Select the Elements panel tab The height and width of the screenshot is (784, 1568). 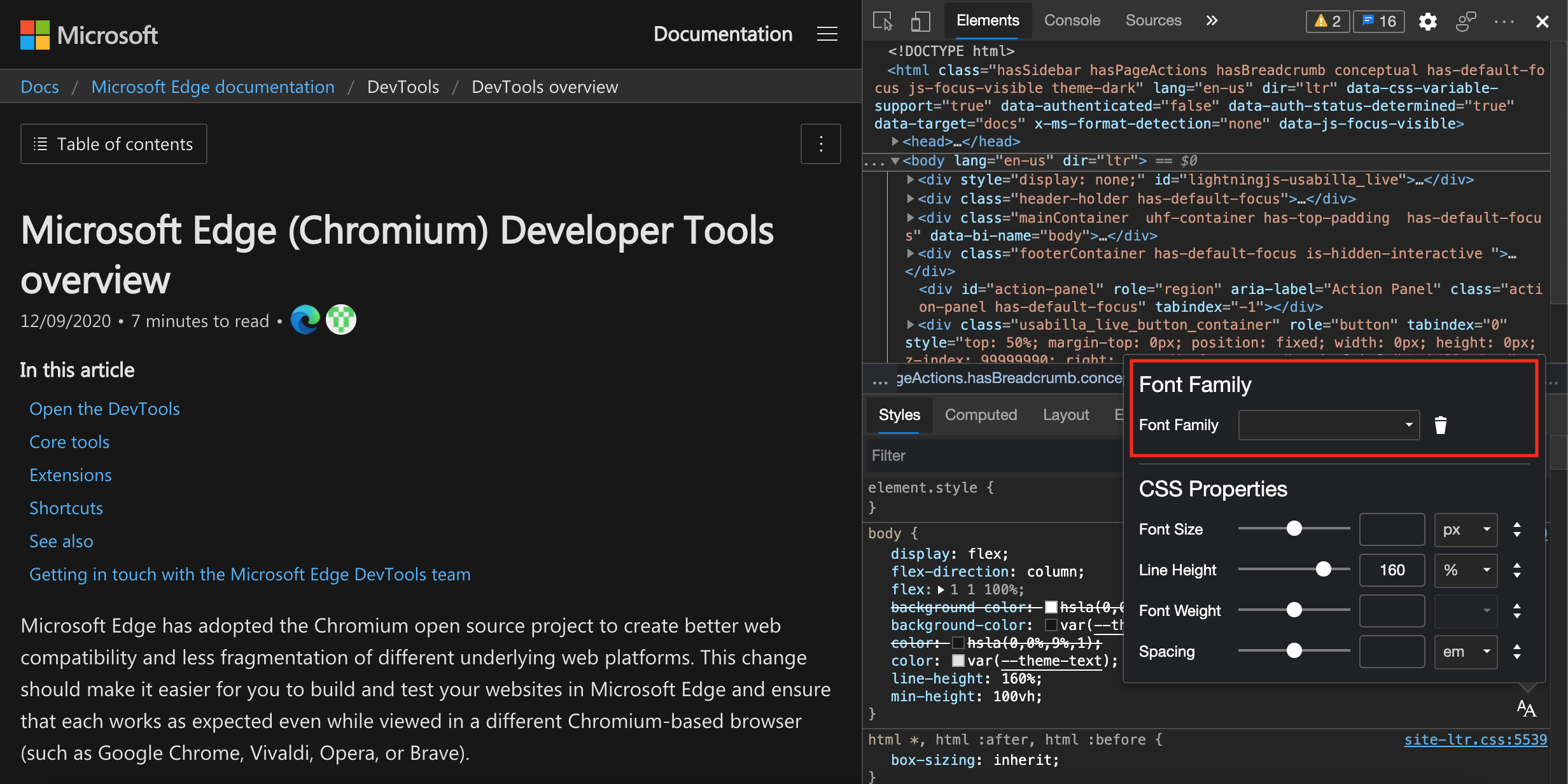(x=987, y=18)
